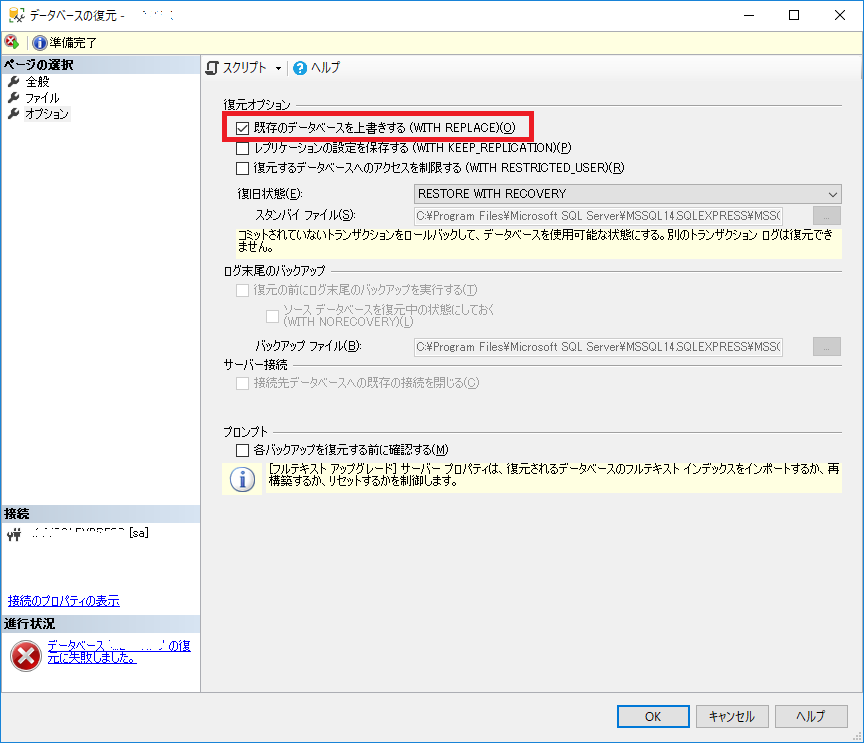This screenshot has width=864, height=743.
Task: Click the server connection icon beside [sa]
Action: tap(15, 534)
